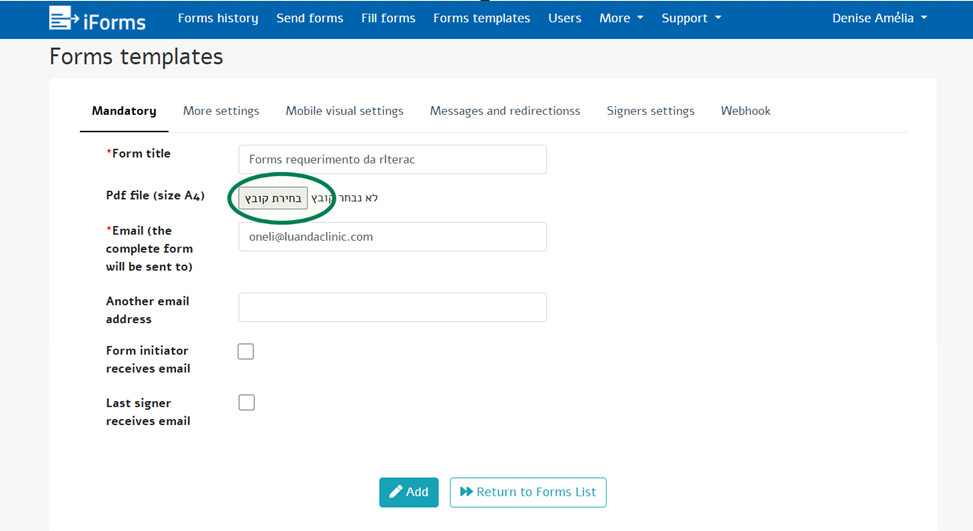Switch to More settings tab

[x=221, y=111]
